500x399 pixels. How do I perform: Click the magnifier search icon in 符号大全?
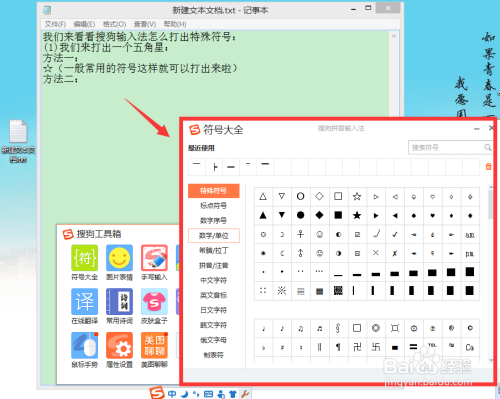pyautogui.click(x=487, y=147)
